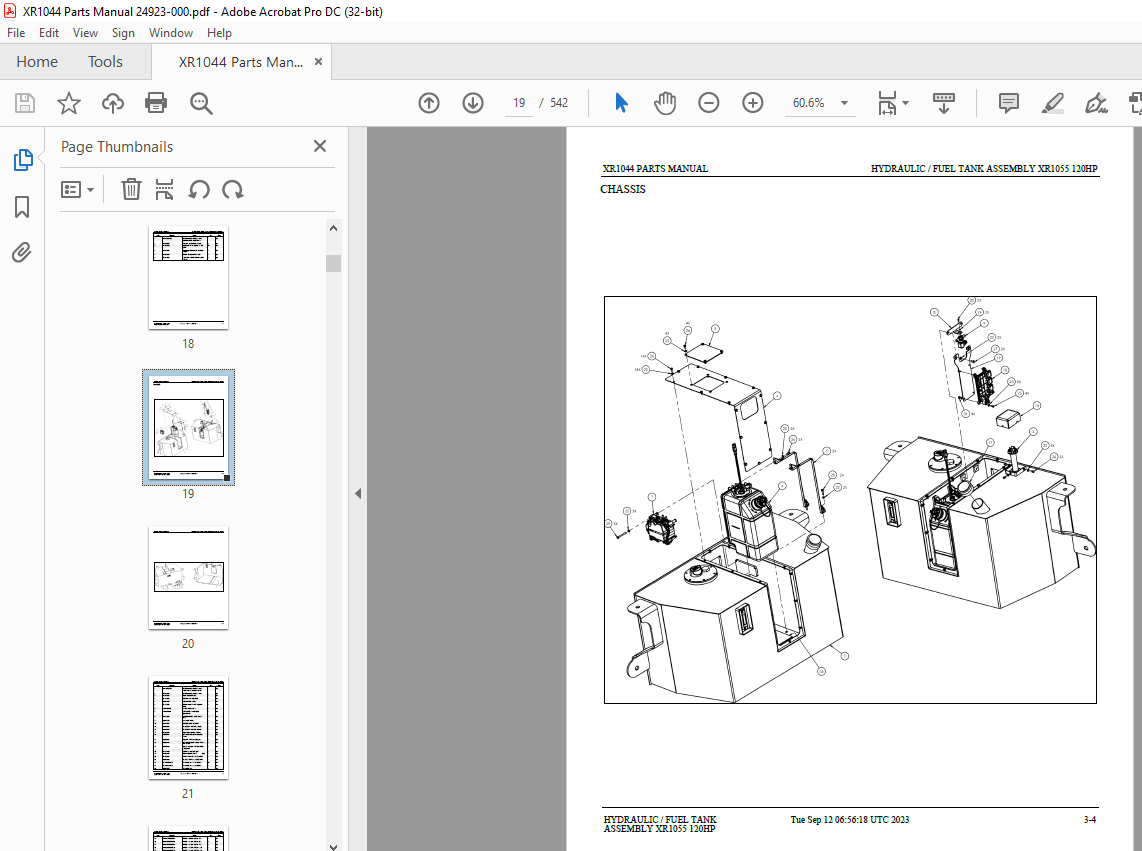The width and height of the screenshot is (1142, 851).
Task: Click the more tools icon at toolbar edge
Action: coord(1135,103)
